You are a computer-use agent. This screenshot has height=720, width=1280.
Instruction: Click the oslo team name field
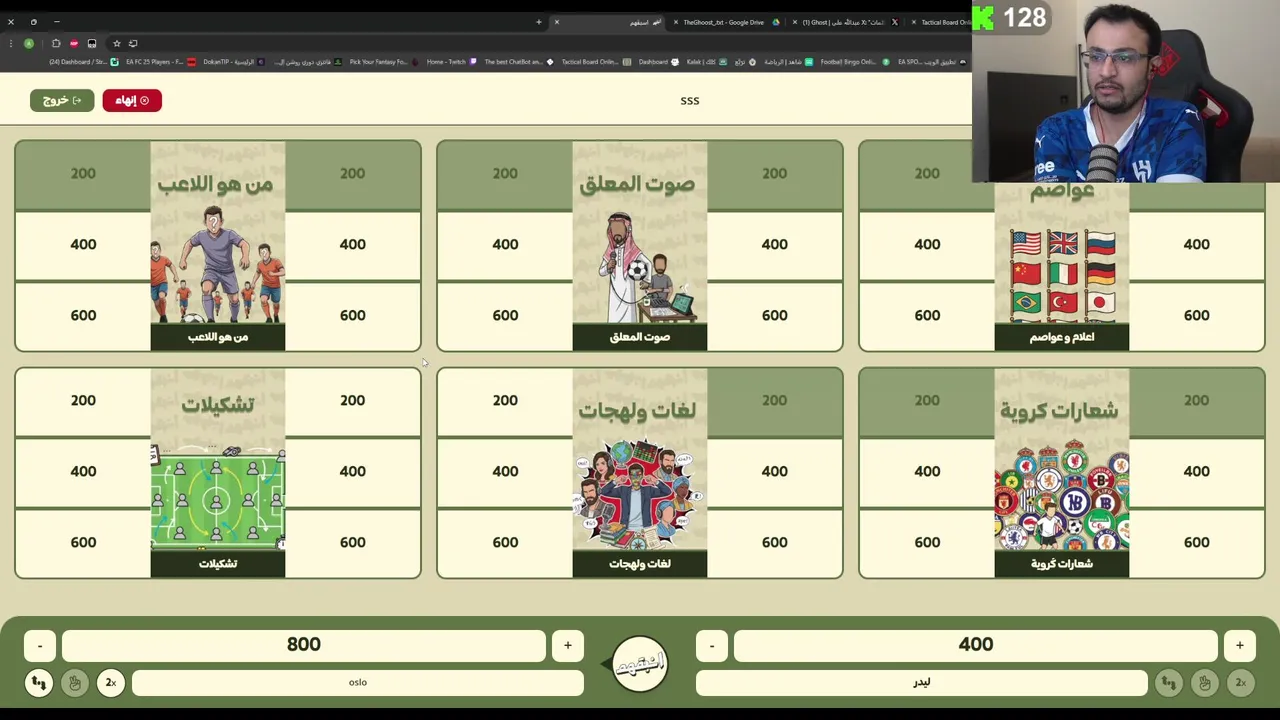[x=358, y=683]
